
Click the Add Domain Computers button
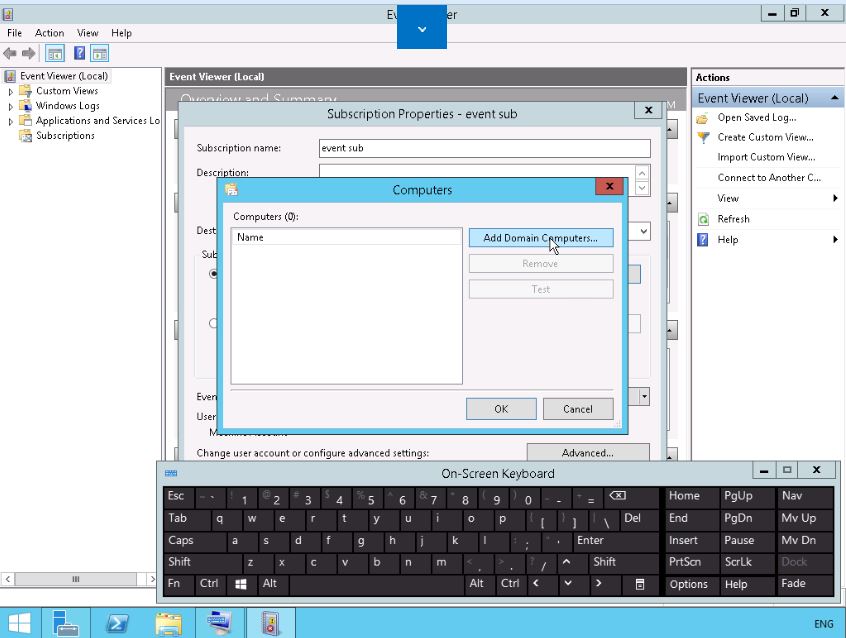click(540, 238)
